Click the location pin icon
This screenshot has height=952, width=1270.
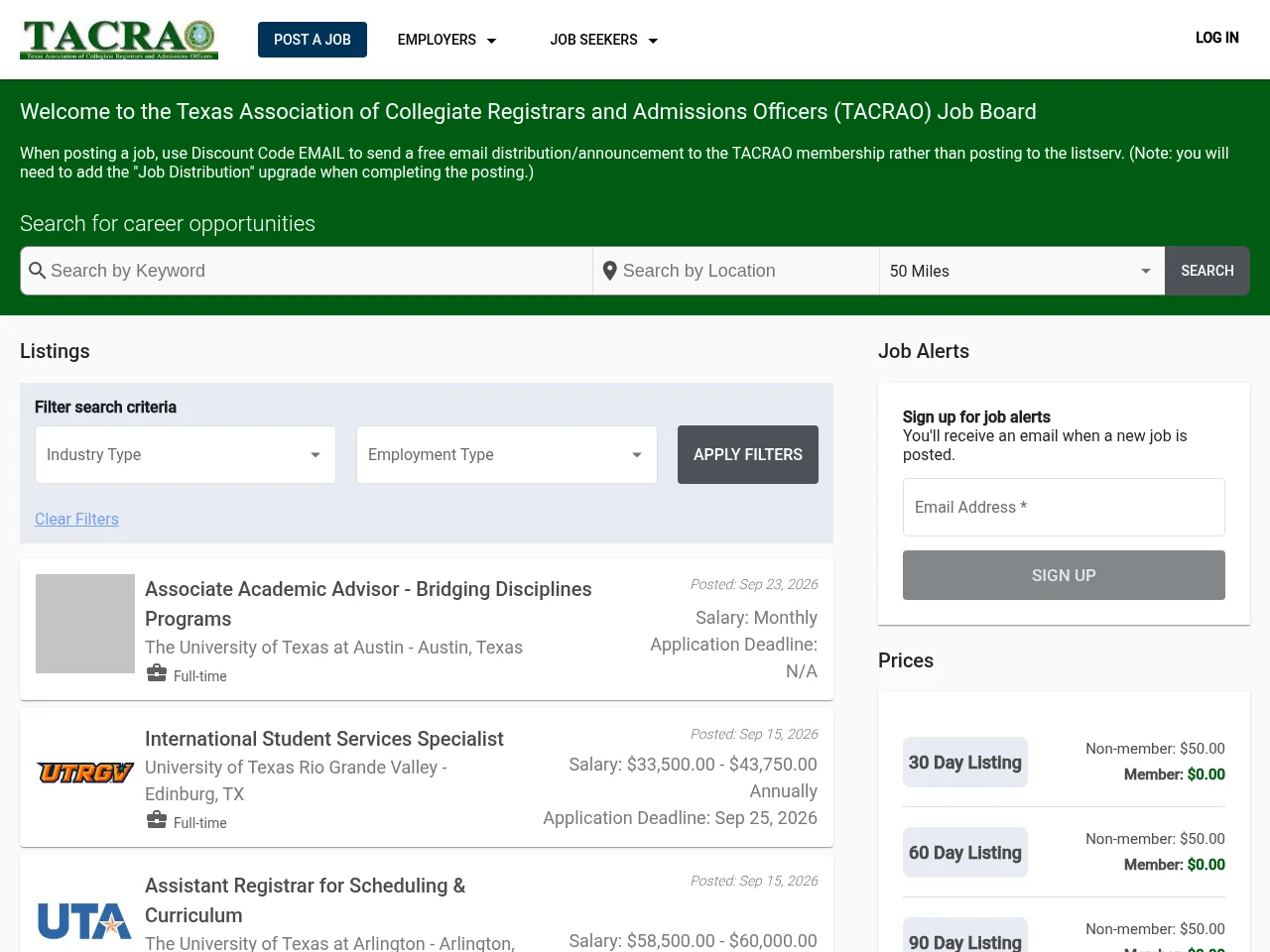point(610,271)
